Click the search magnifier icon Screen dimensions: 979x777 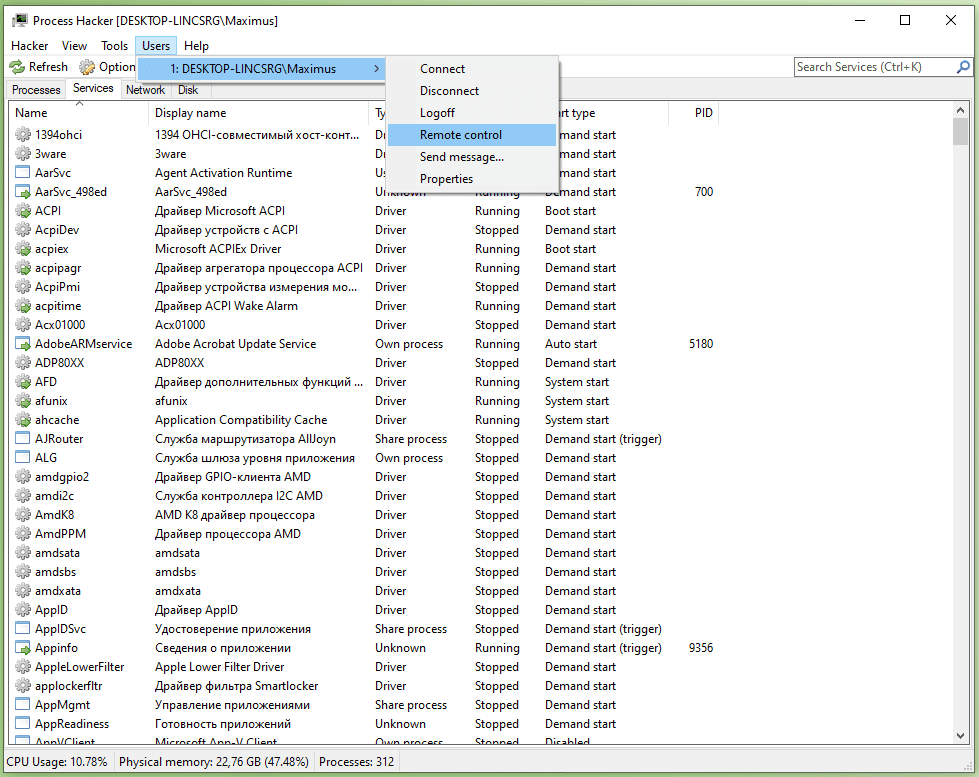click(x=963, y=67)
